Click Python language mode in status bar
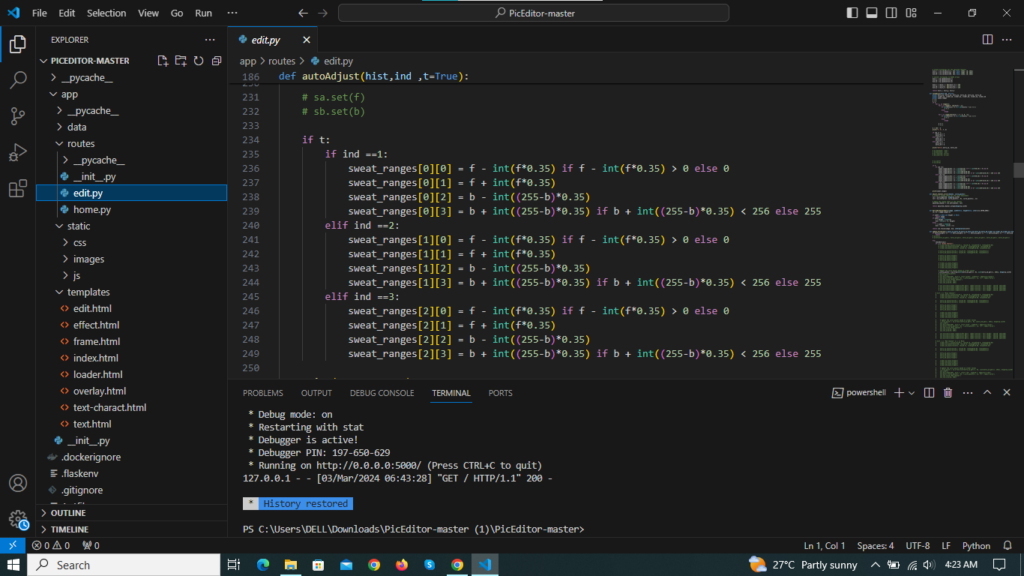The height and width of the screenshot is (576, 1024). [976, 545]
